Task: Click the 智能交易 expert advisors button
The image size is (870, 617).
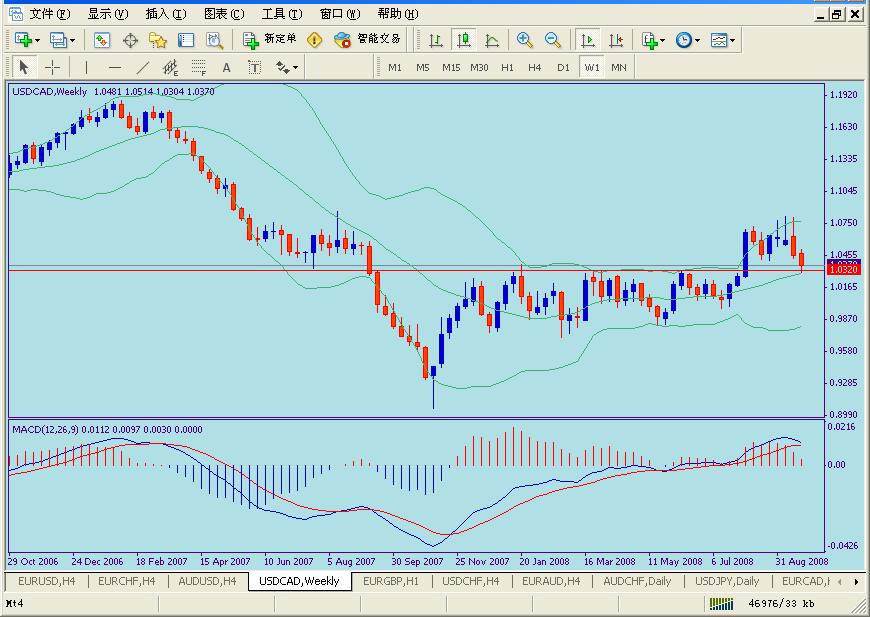Action: [x=368, y=40]
